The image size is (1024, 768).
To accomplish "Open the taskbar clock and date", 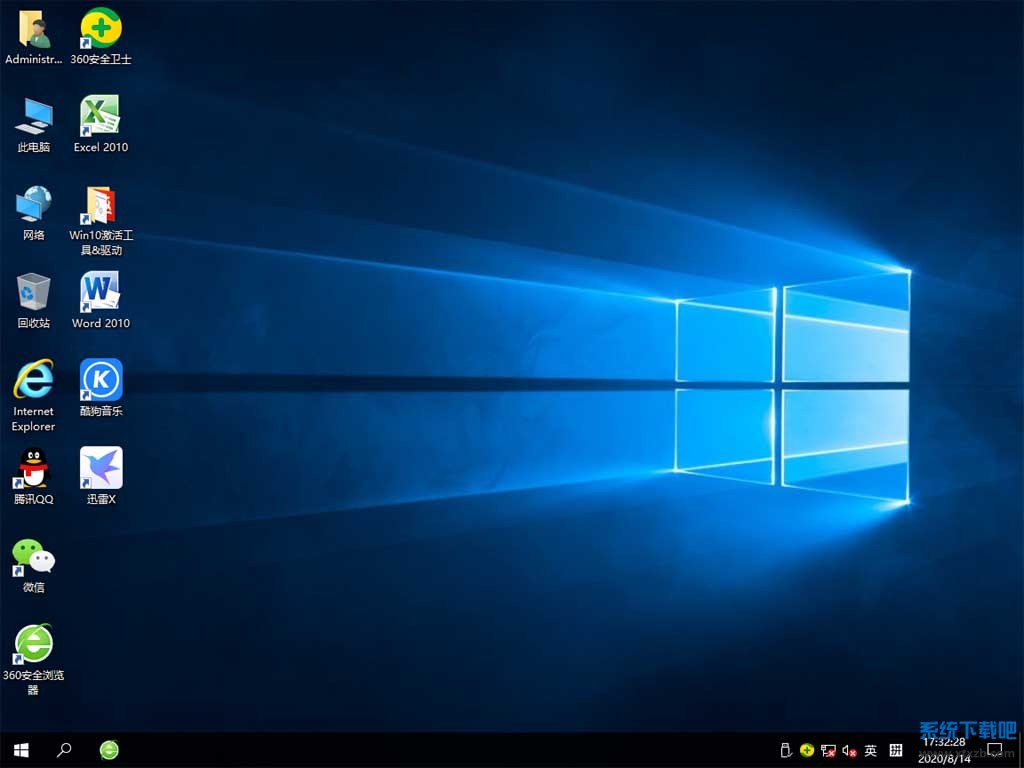I will click(944, 750).
